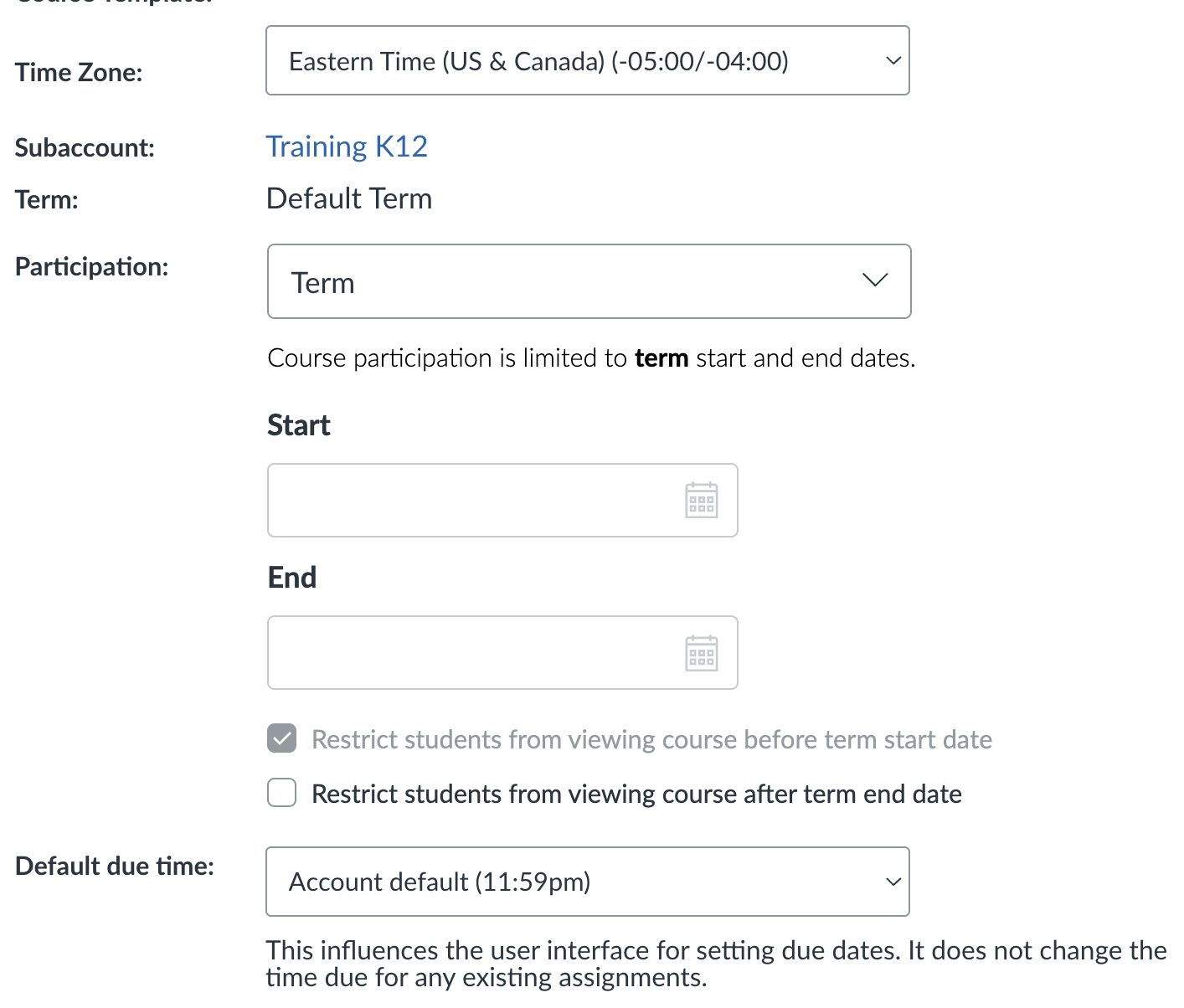
Task: Click the Default due time label
Action: [115, 867]
